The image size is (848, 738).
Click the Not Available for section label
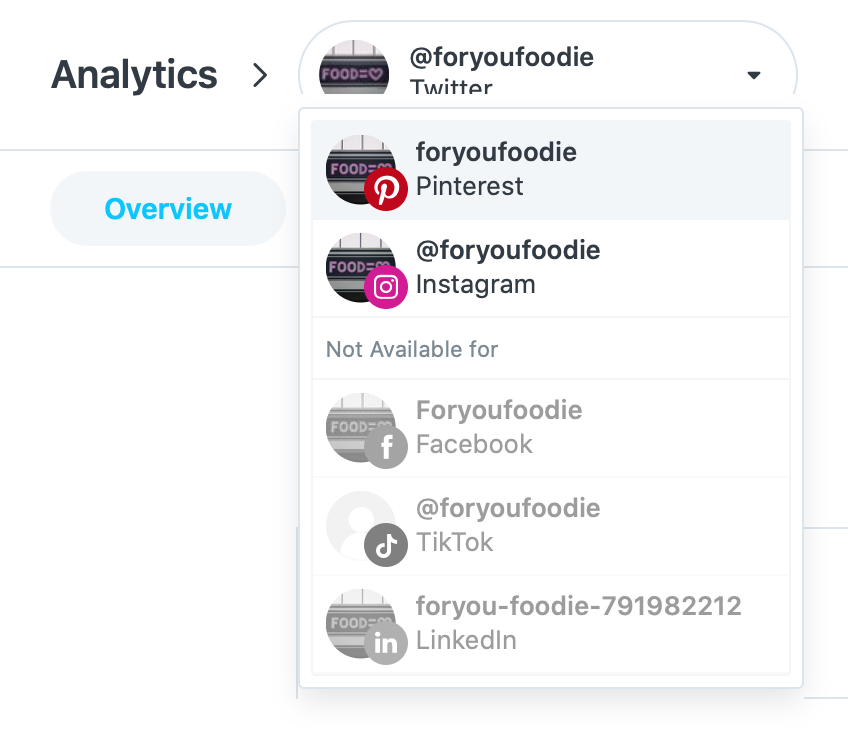pyautogui.click(x=412, y=349)
